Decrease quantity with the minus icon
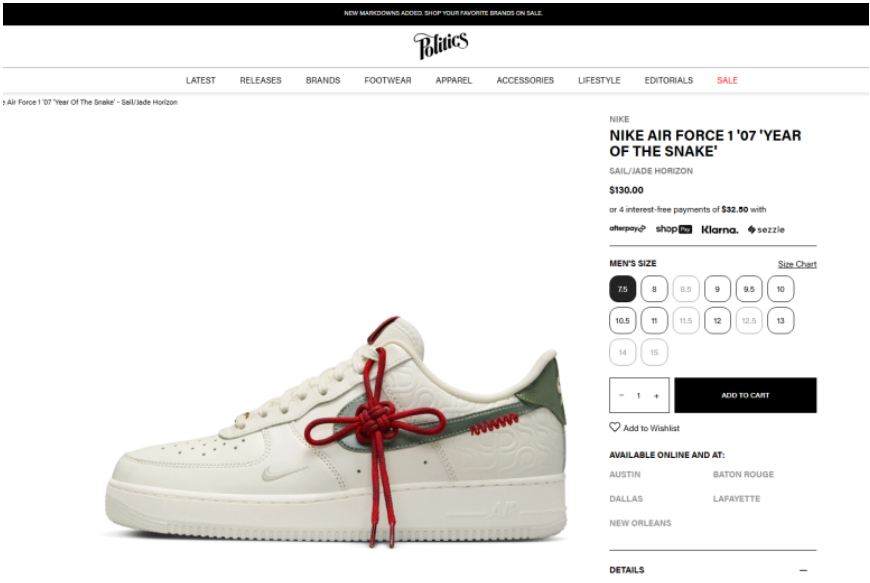 [621, 396]
